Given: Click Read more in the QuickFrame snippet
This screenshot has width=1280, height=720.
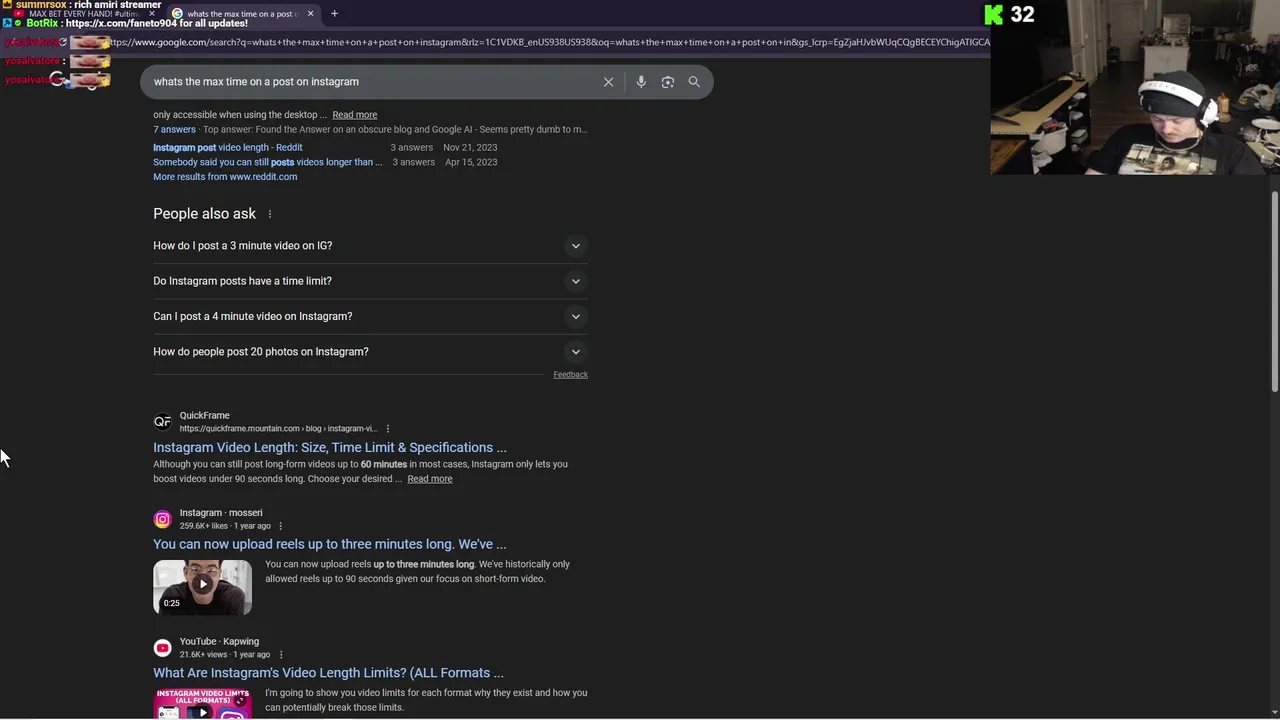Looking at the screenshot, I should [x=430, y=479].
